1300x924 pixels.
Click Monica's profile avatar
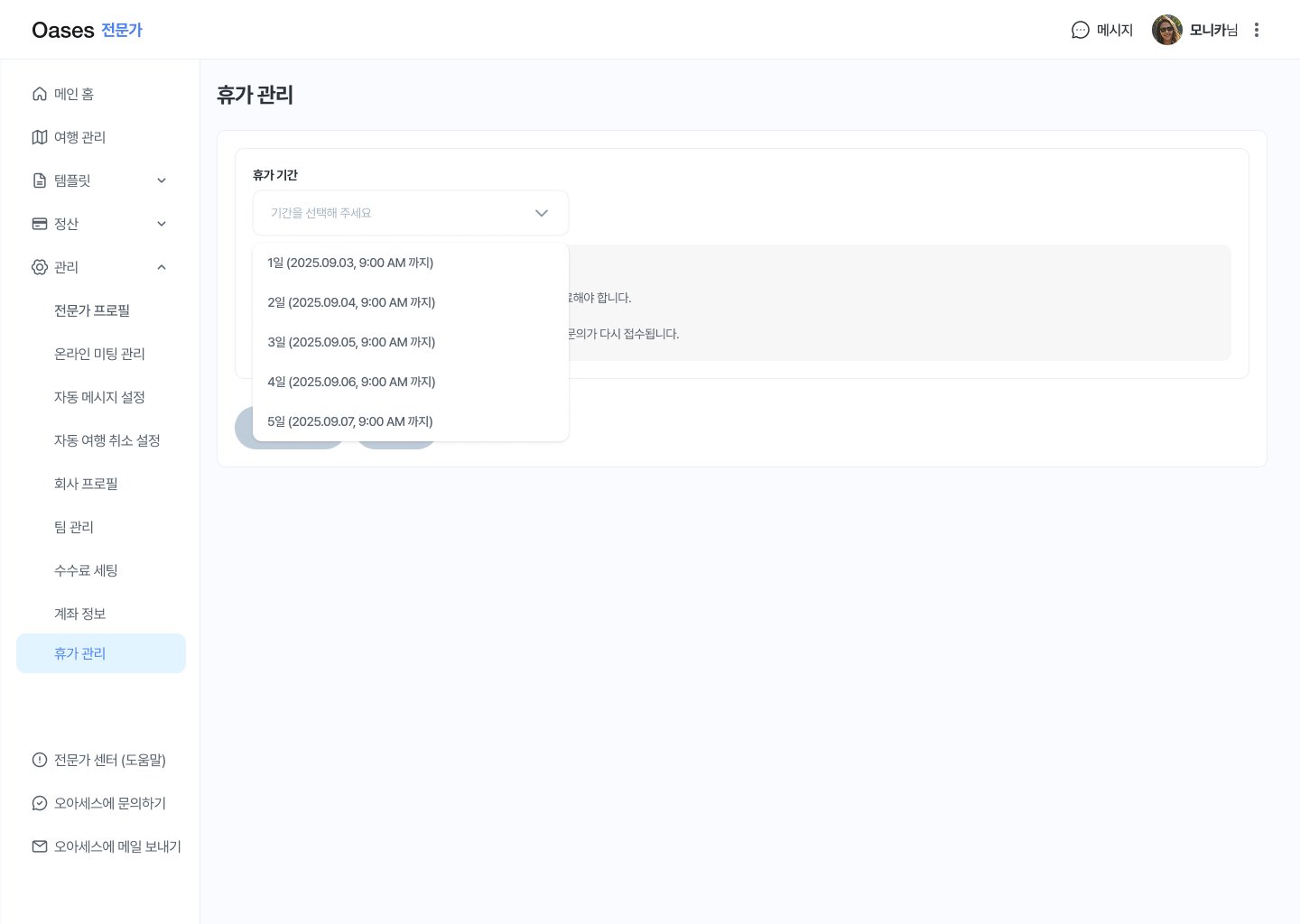pos(1166,30)
